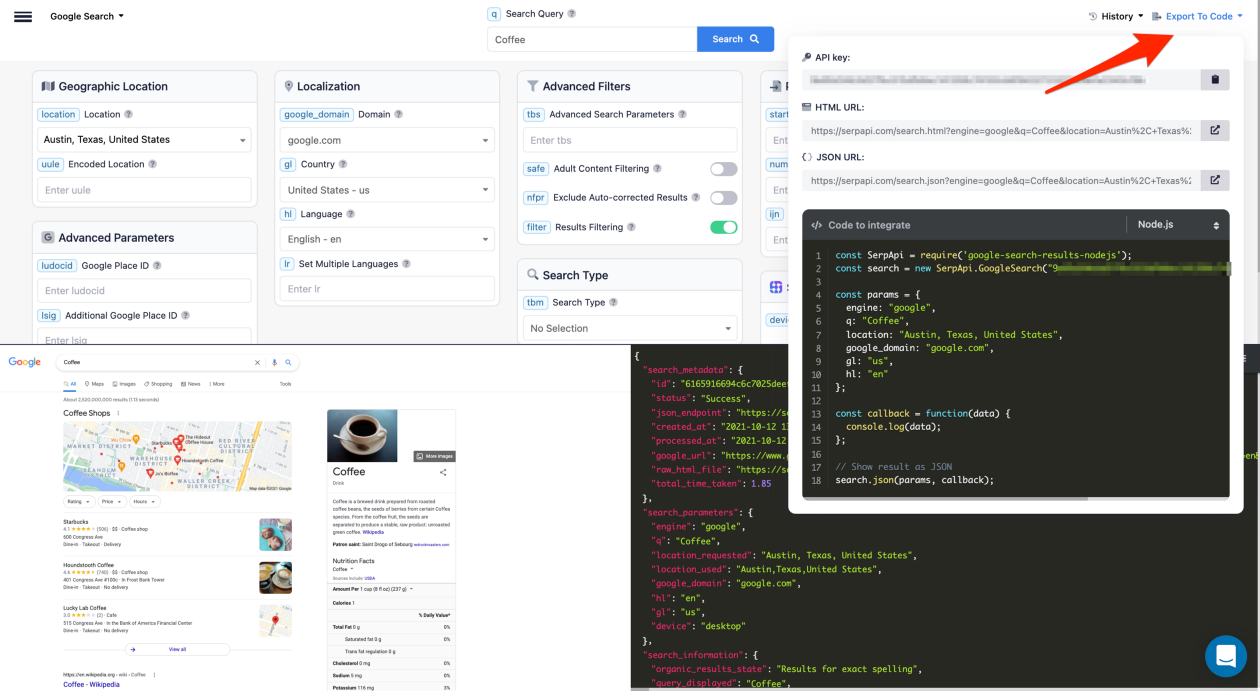Click Additional Google Place ID help icon
This screenshot has width=1260, height=691.
[185, 316]
